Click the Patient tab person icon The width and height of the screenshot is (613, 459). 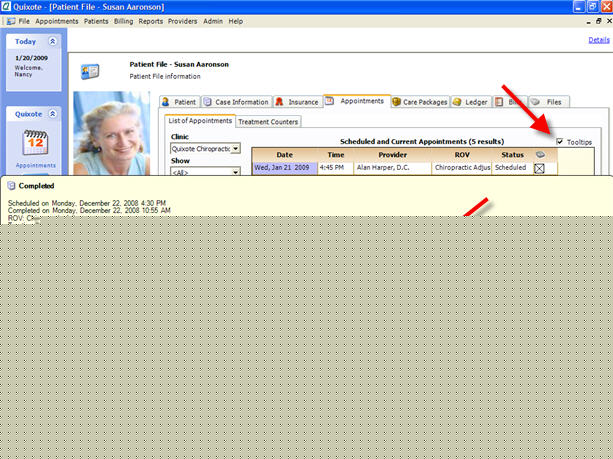[166, 102]
